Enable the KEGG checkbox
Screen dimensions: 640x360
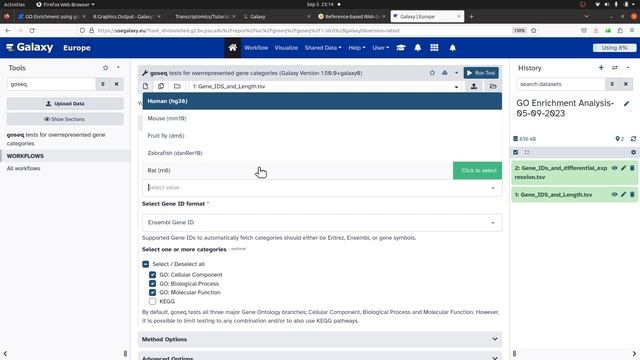[x=153, y=302]
